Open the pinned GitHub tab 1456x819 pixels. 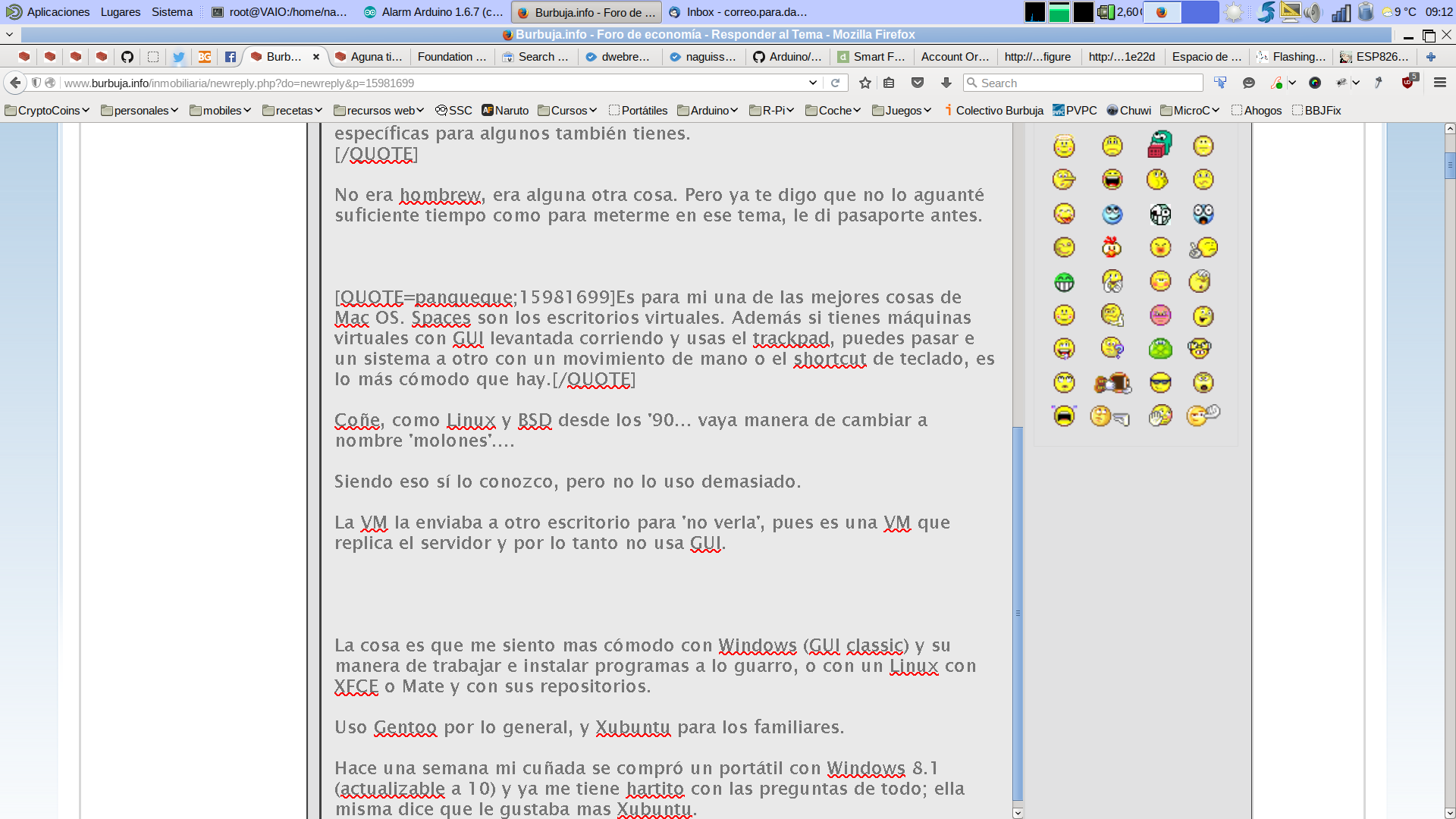click(127, 57)
